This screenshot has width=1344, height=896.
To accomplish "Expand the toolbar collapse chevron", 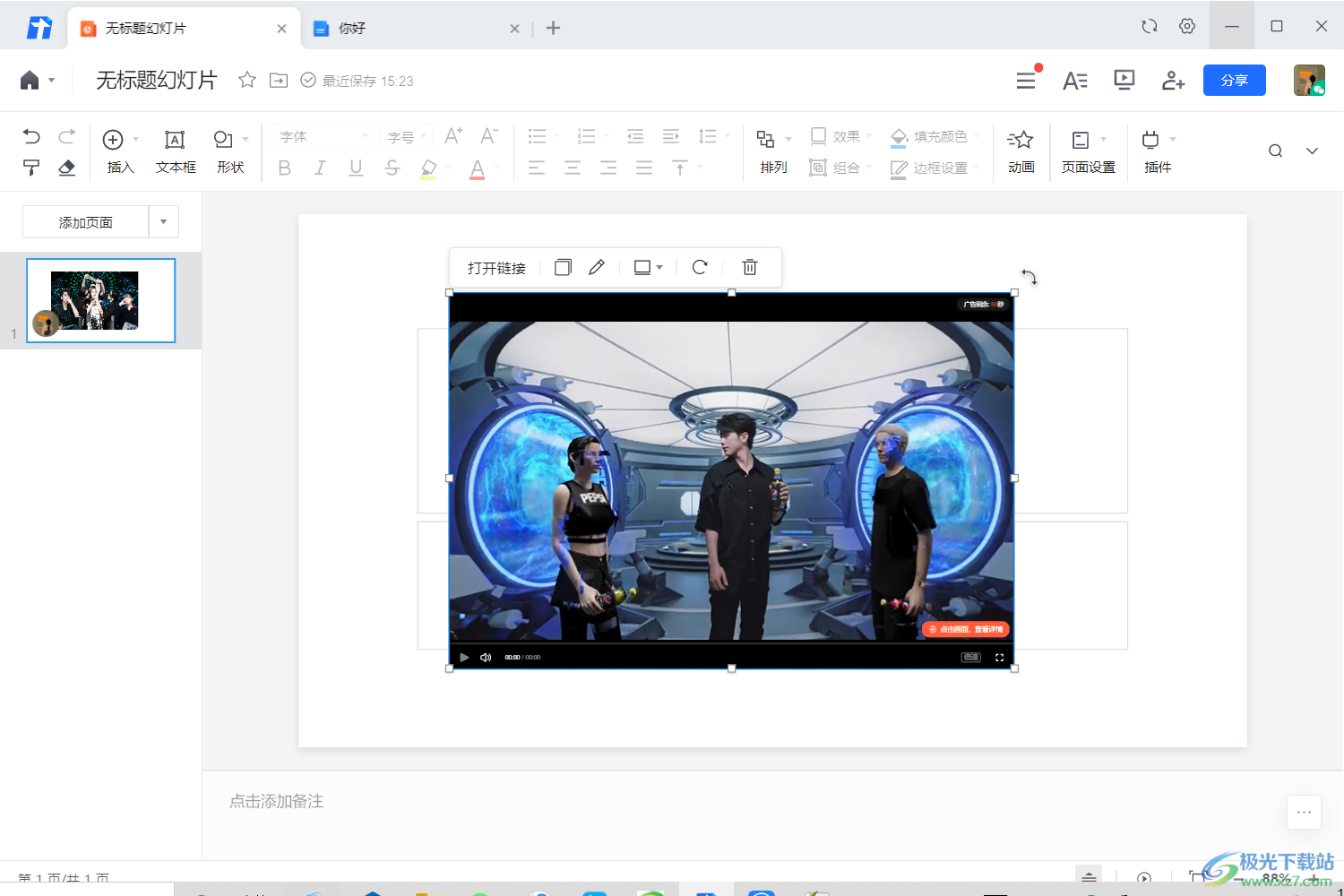I will (x=1312, y=151).
